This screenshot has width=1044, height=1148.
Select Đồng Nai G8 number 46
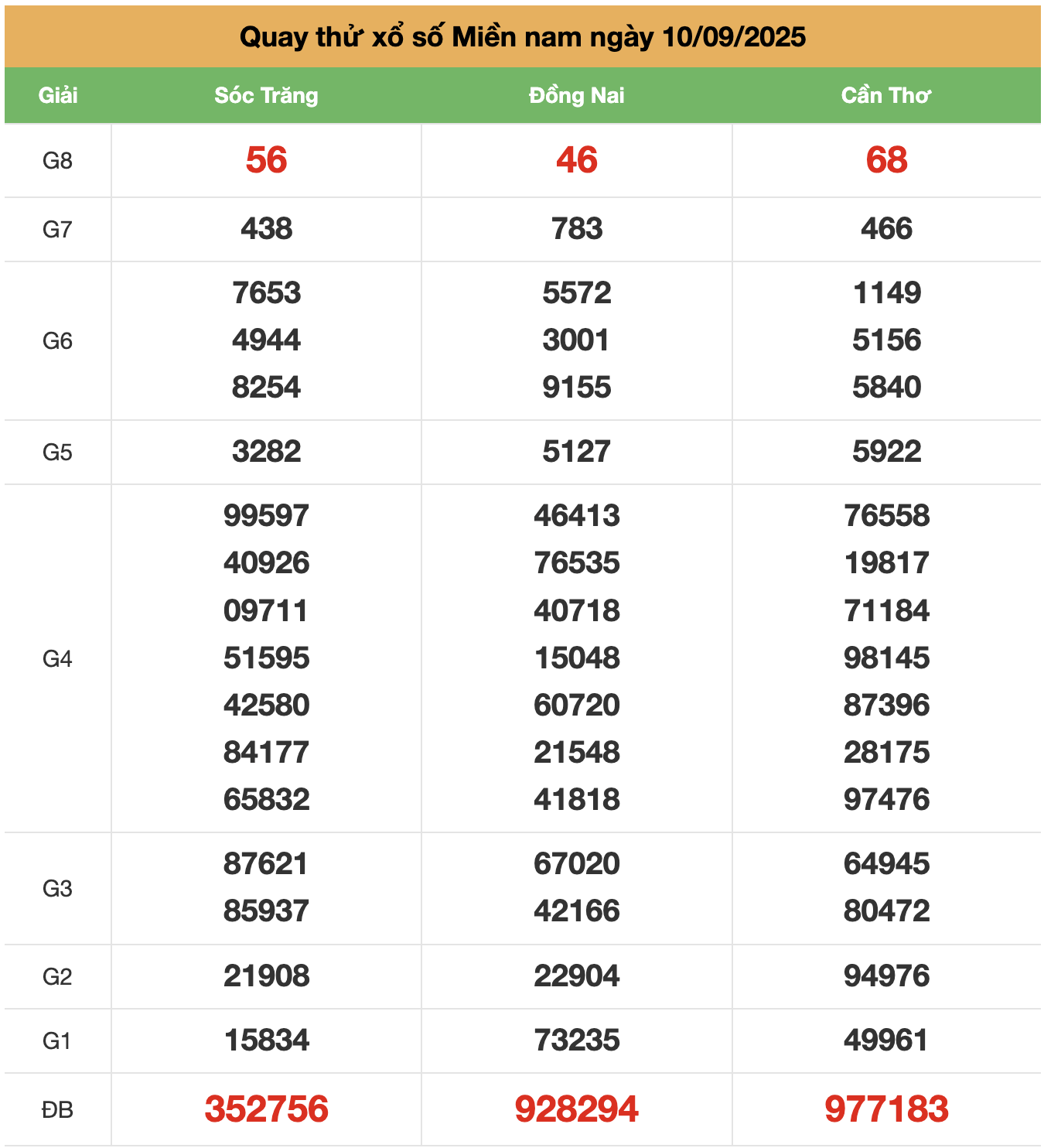coord(576,160)
